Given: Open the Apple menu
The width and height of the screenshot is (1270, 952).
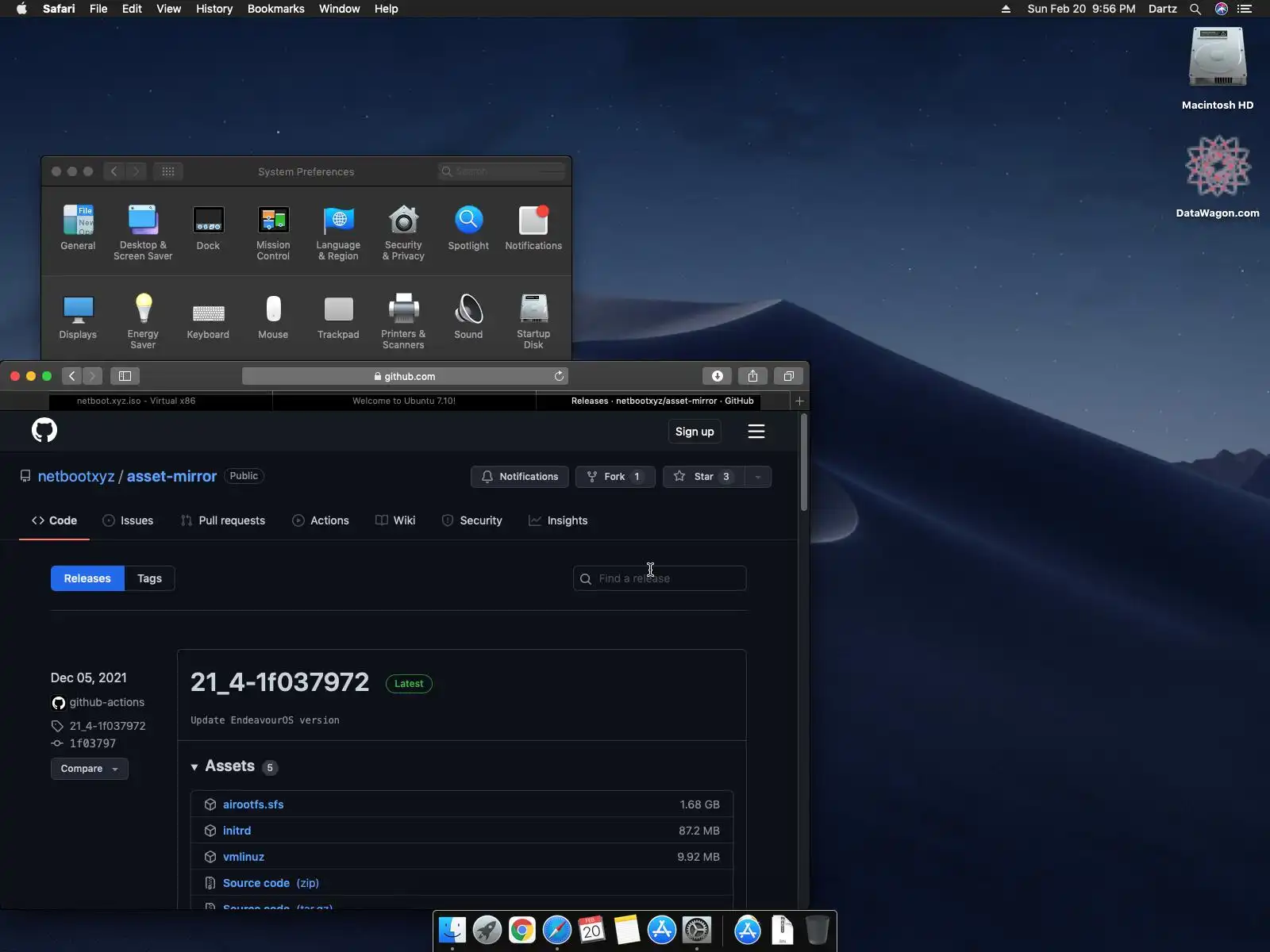Looking at the screenshot, I should pyautogui.click(x=21, y=9).
